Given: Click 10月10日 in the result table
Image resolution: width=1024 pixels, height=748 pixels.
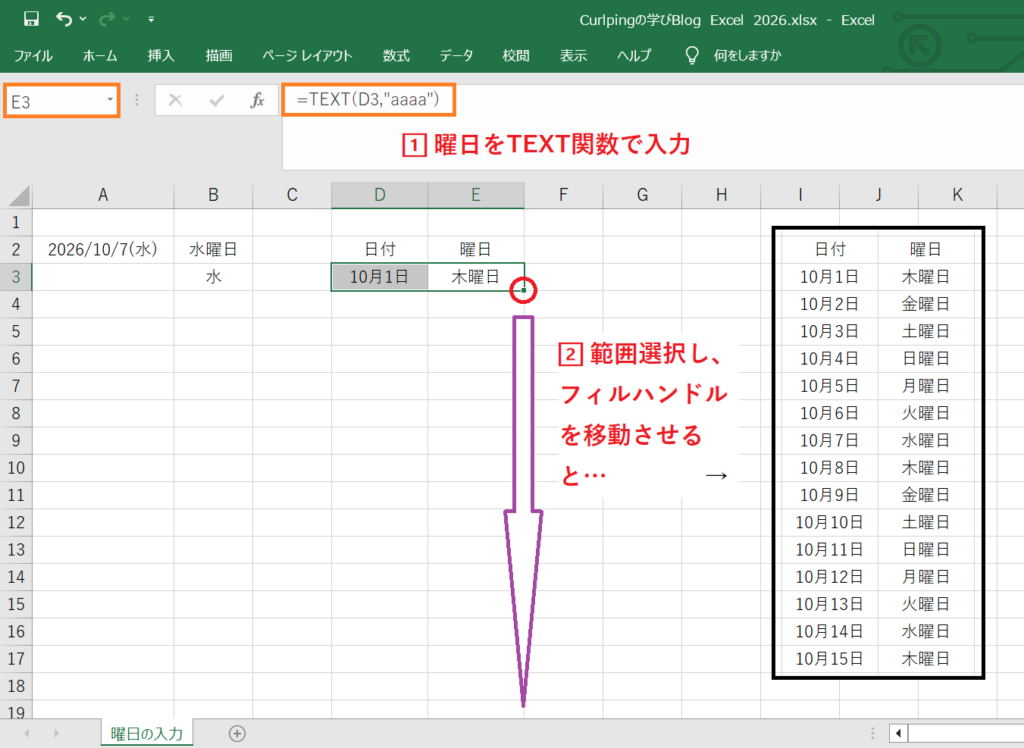Looking at the screenshot, I should coord(829,522).
